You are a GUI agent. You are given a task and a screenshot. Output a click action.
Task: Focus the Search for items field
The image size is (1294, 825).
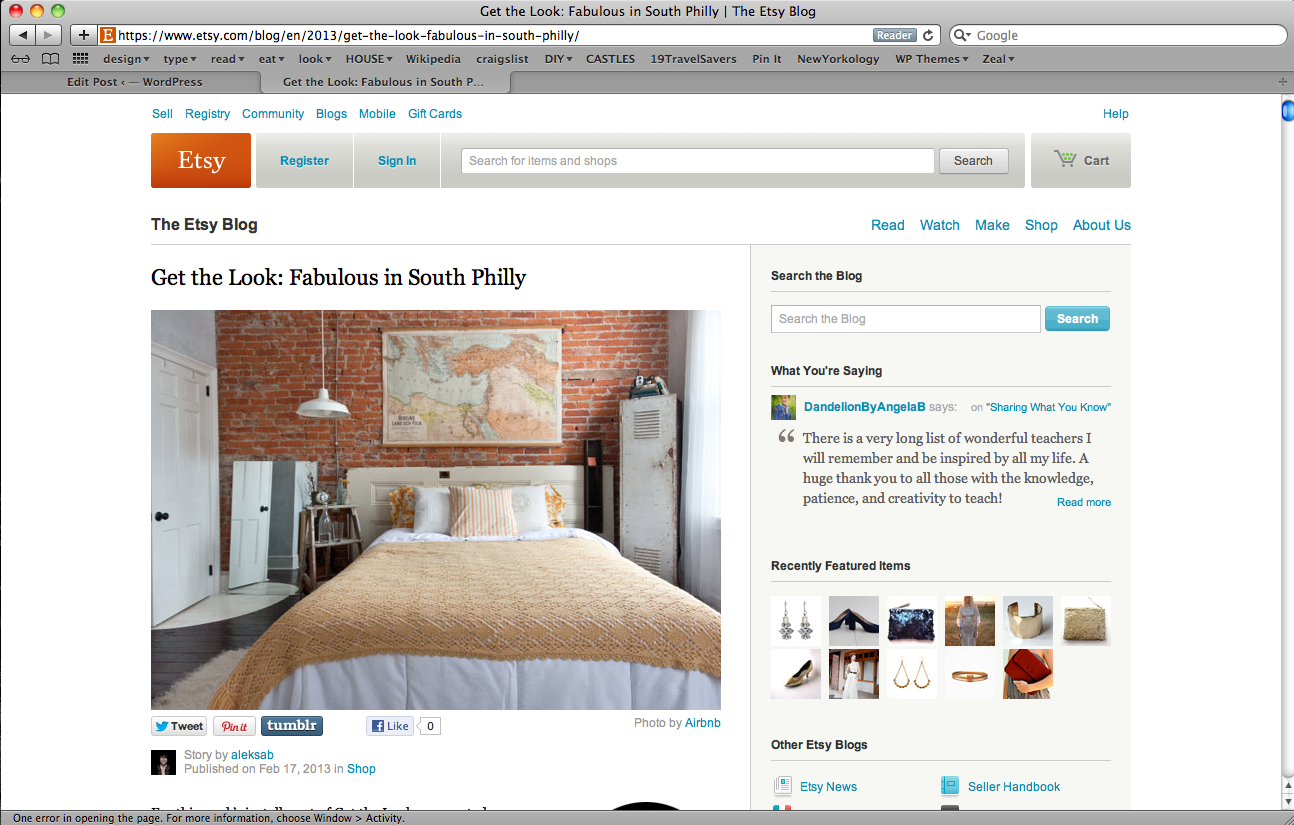click(698, 161)
